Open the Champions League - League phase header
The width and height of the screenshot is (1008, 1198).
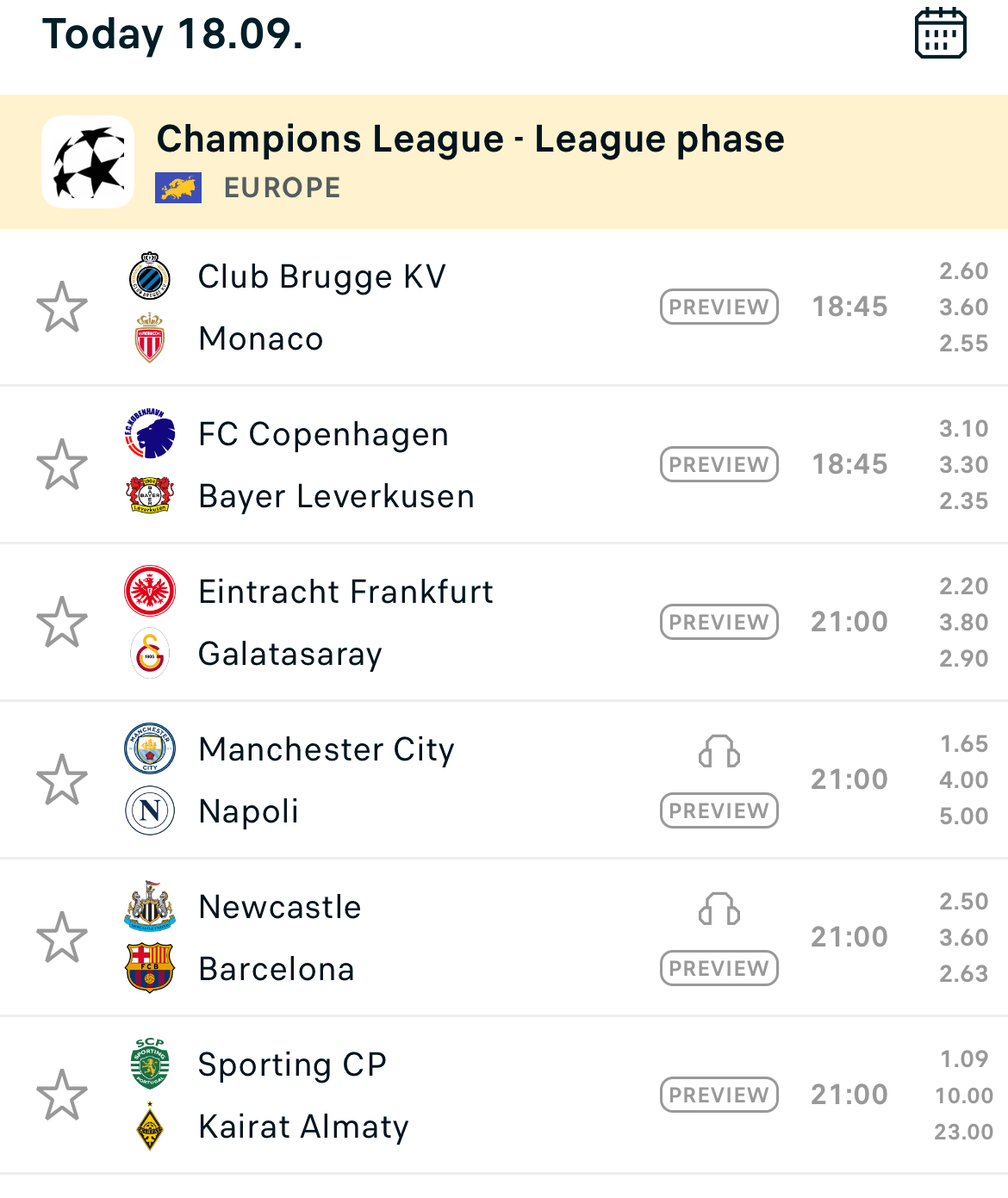pos(470,140)
